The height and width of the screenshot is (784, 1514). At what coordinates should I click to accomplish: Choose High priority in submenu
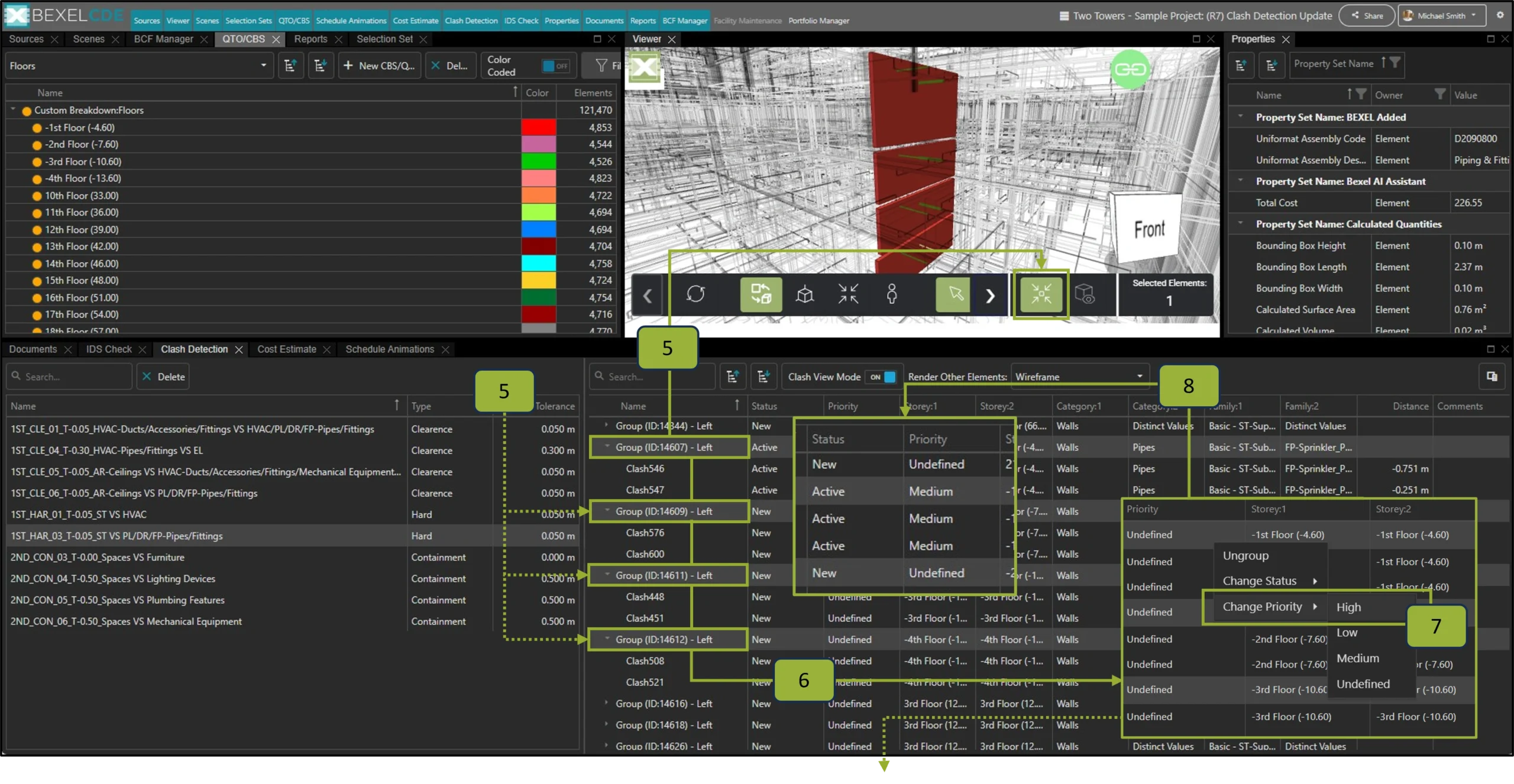[x=1348, y=607]
